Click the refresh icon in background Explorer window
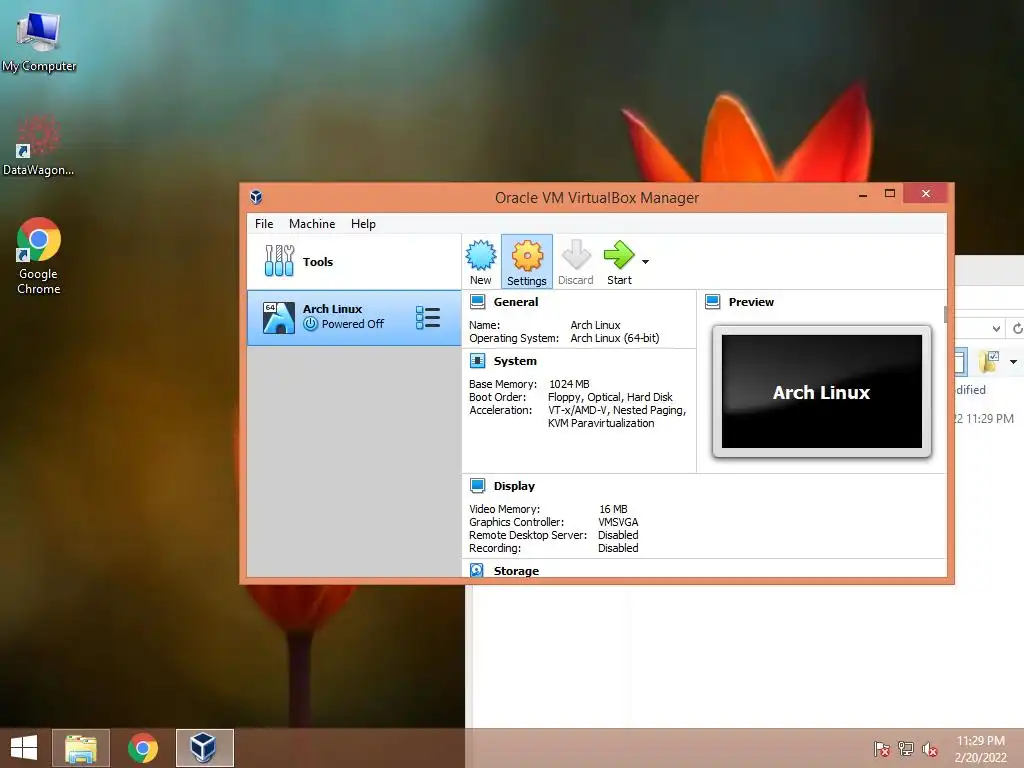The width and height of the screenshot is (1024, 768). point(1017,328)
